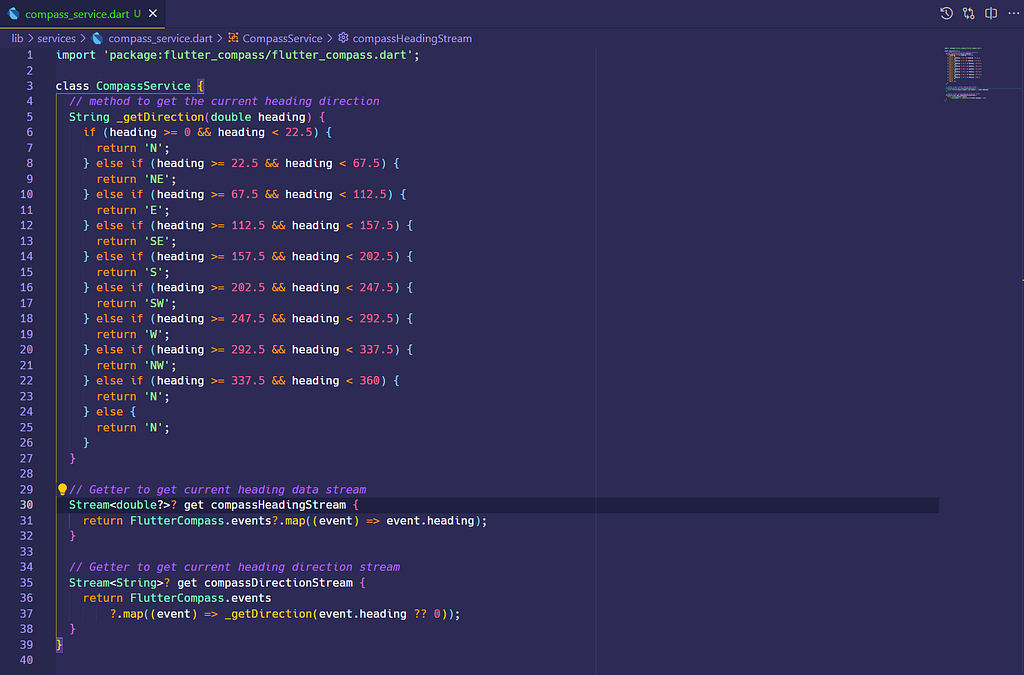Click the class symbol icon in breadcrumb
Screen dimensions: 1024x675
[233, 38]
